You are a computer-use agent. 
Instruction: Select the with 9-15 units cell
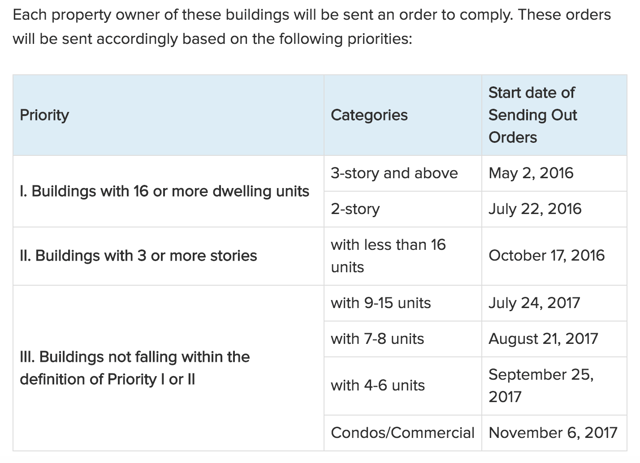click(402, 303)
